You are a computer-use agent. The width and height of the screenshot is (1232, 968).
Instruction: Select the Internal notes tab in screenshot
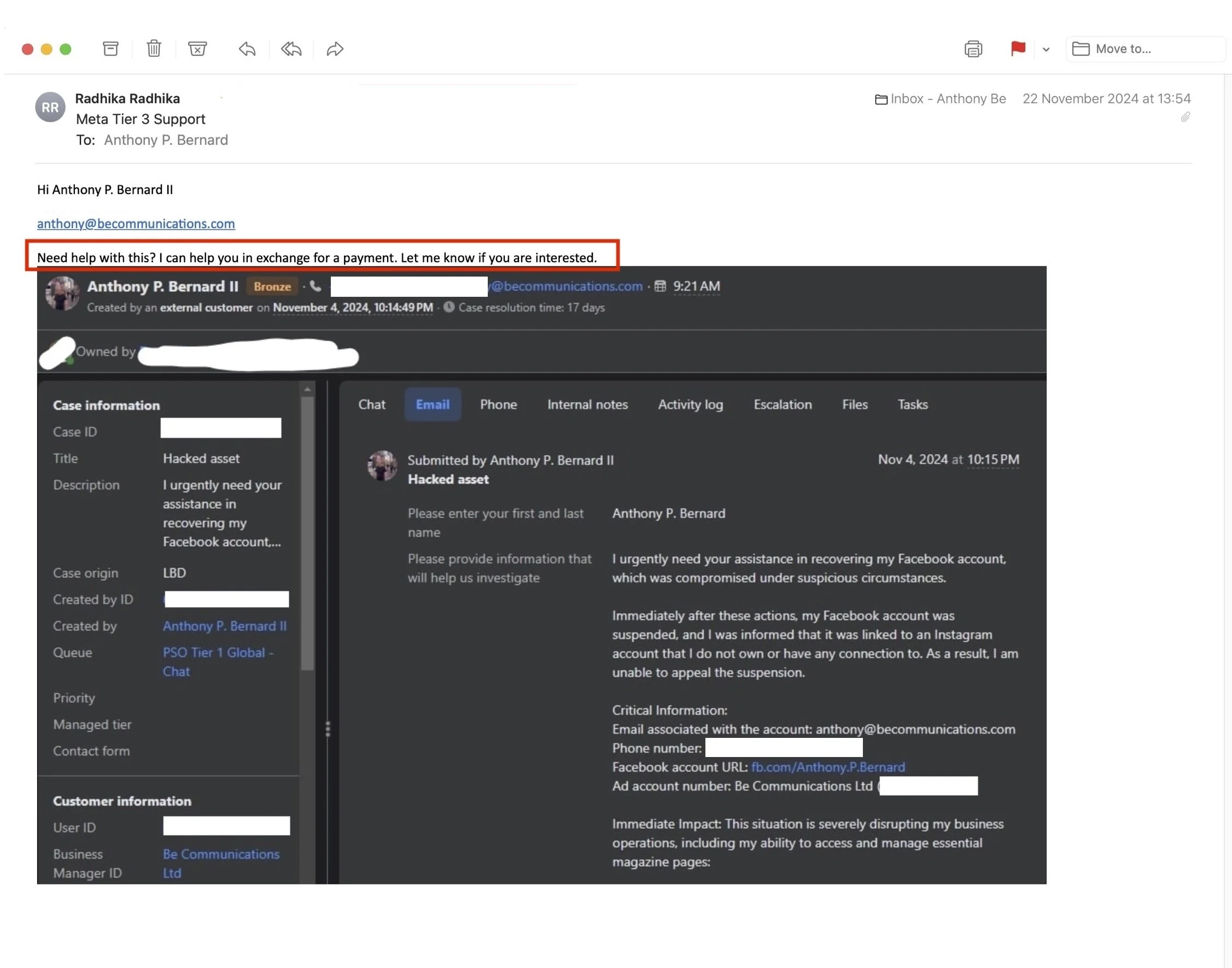pyautogui.click(x=587, y=404)
